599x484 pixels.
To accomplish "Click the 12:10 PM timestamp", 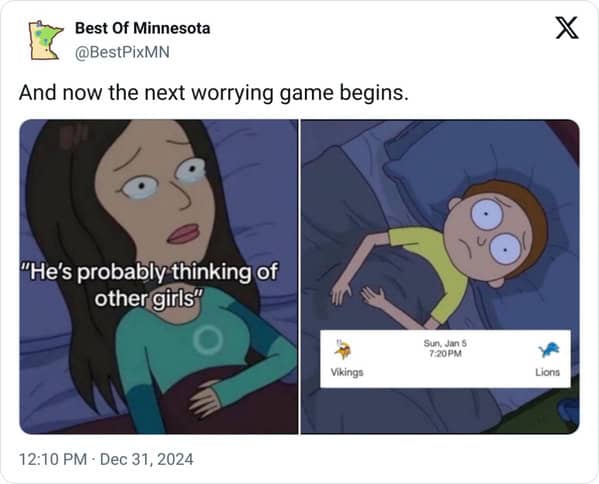I will [53, 459].
